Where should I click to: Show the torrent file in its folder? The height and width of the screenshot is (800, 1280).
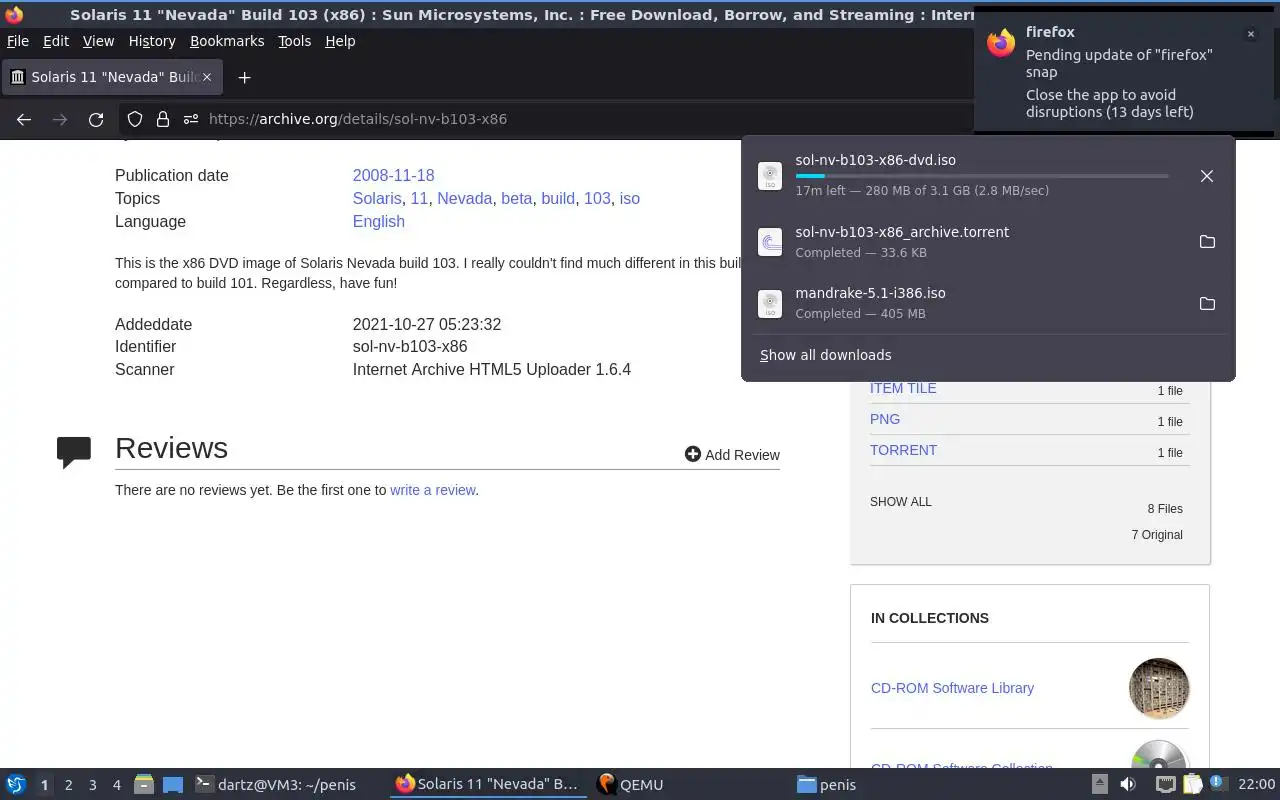pyautogui.click(x=1207, y=242)
